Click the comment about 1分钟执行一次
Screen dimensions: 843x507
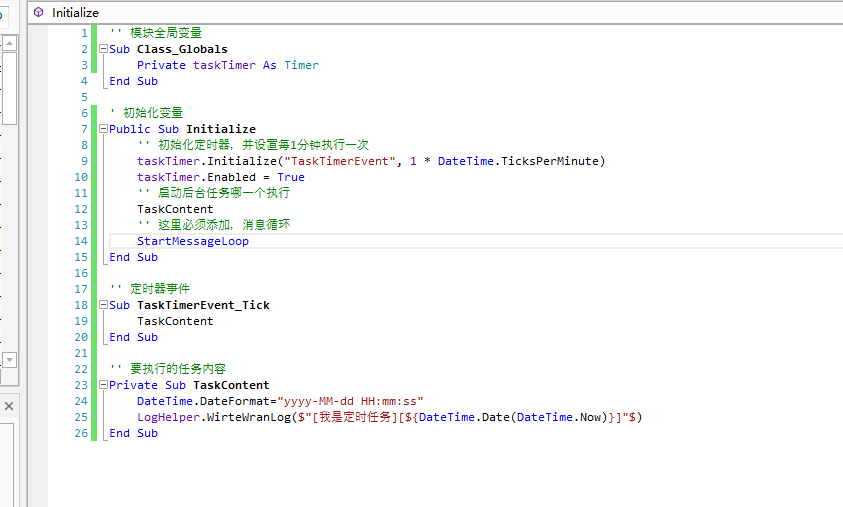coord(263,145)
